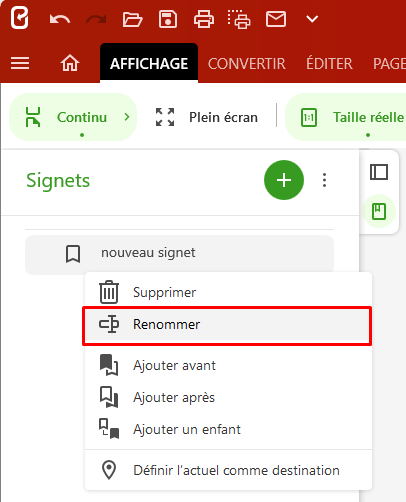Screen dimensions: 406x502
Task: Click the open folder icon
Action: tap(132, 19)
